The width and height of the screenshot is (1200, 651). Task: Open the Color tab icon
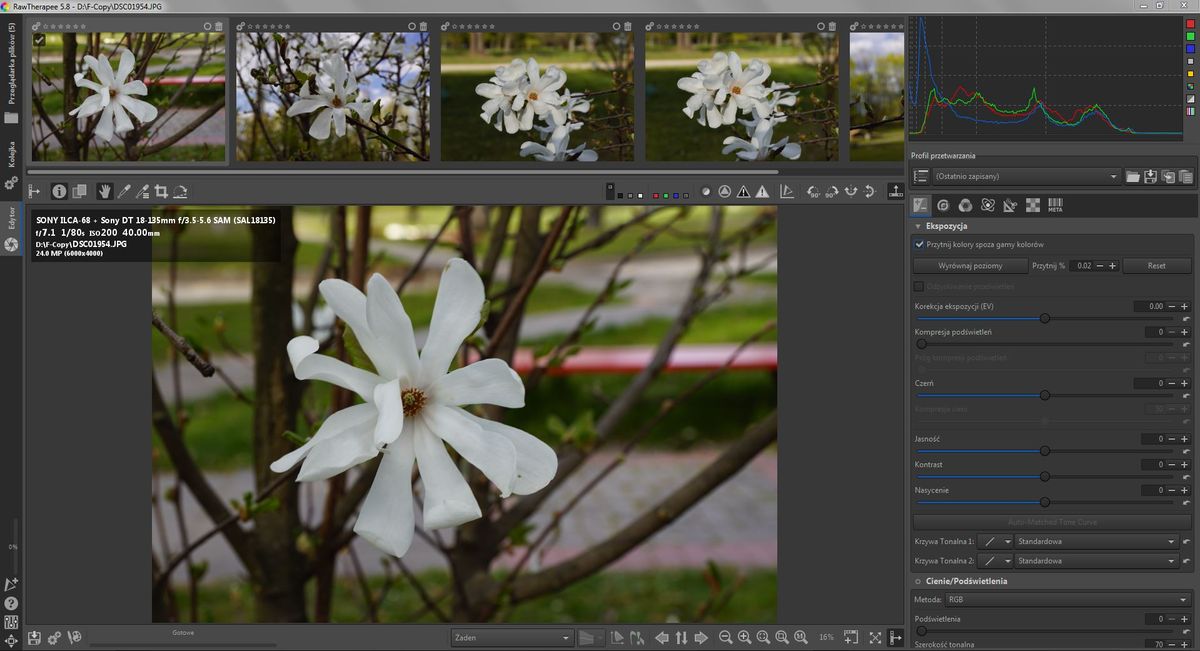[965, 205]
